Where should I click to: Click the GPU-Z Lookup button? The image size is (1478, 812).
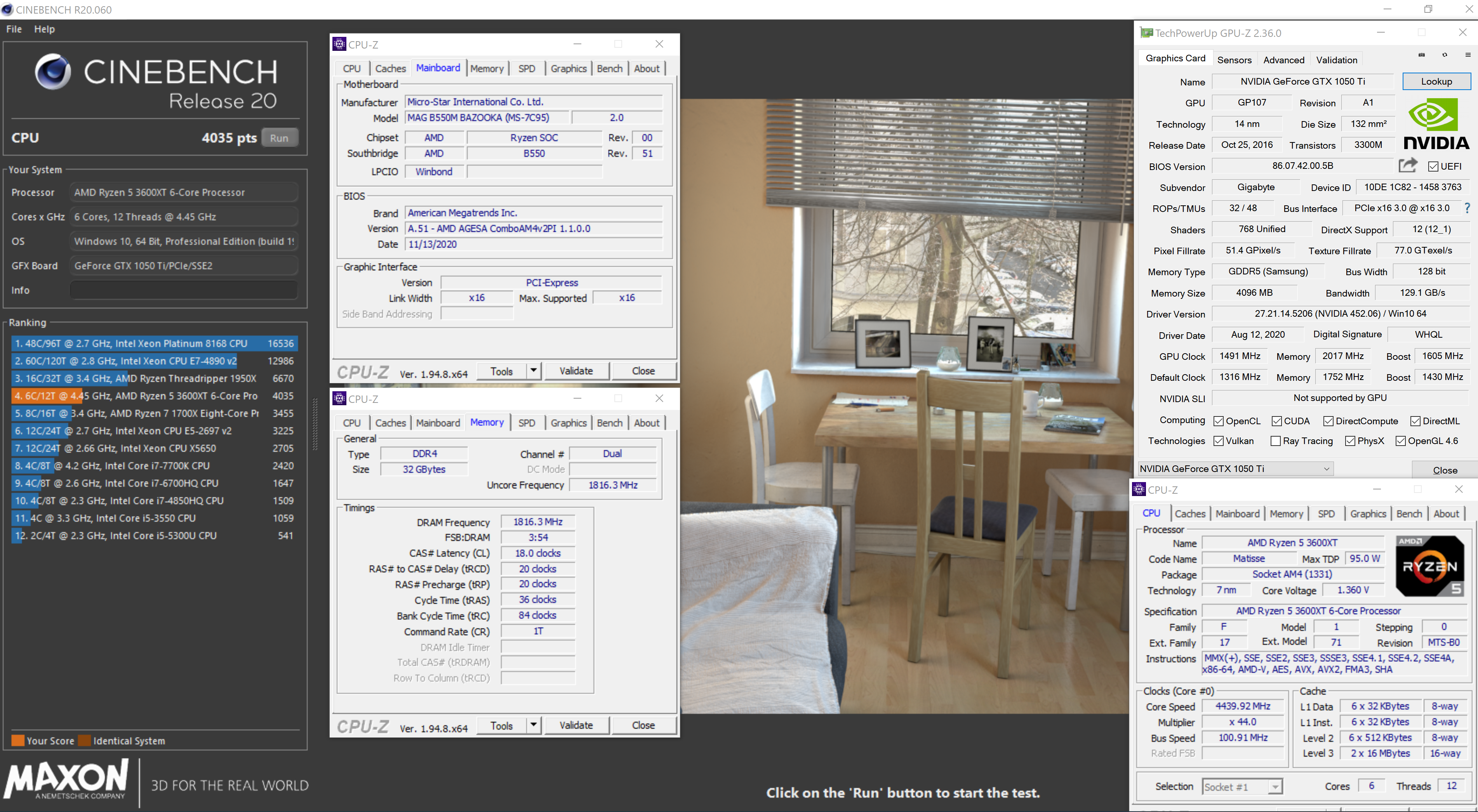click(x=1436, y=82)
